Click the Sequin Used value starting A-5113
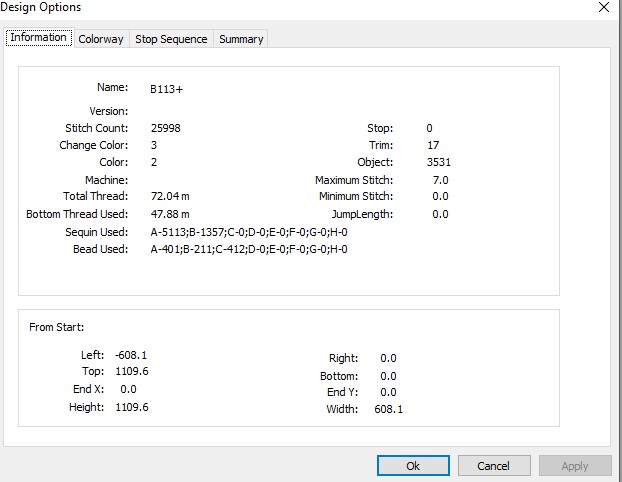The height and width of the screenshot is (482, 622). coord(249,232)
